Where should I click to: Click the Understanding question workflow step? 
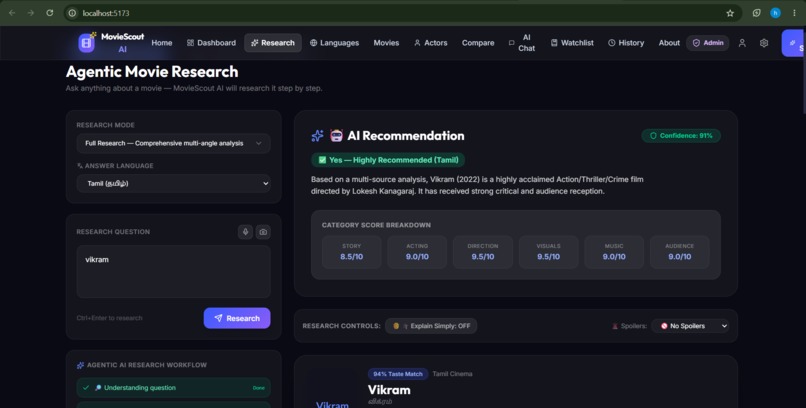(x=173, y=388)
